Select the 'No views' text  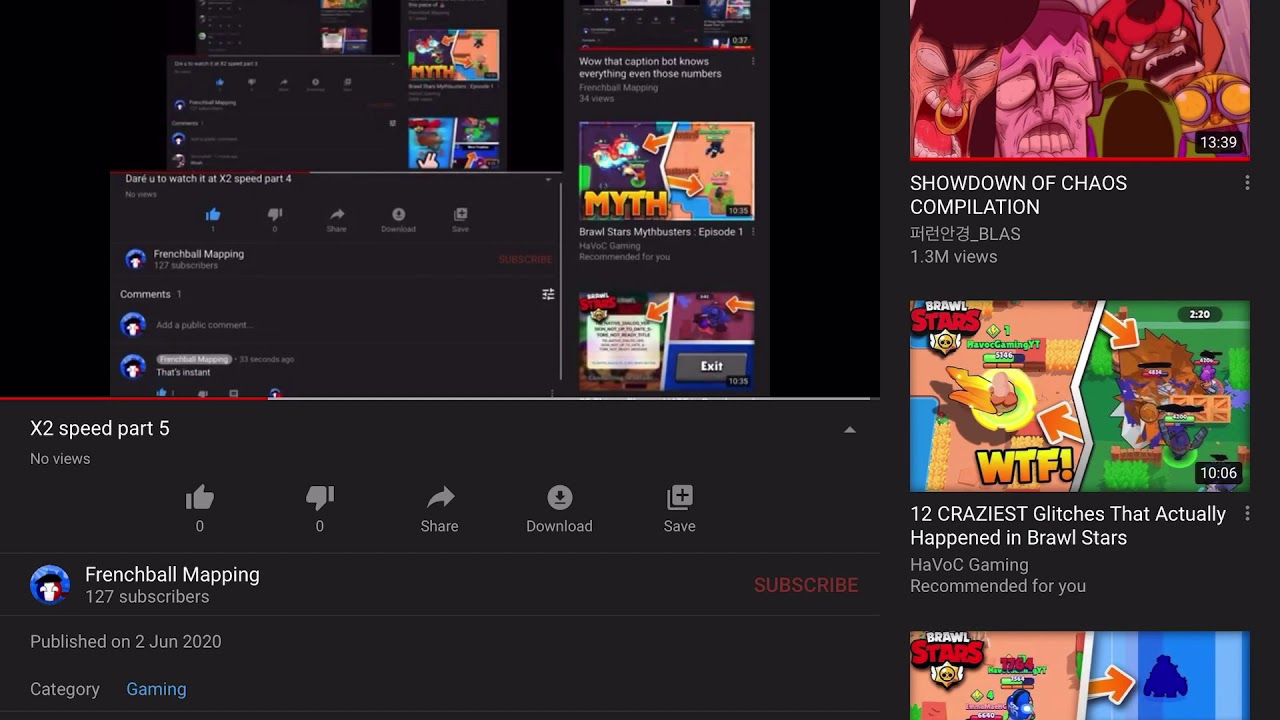[60, 459]
